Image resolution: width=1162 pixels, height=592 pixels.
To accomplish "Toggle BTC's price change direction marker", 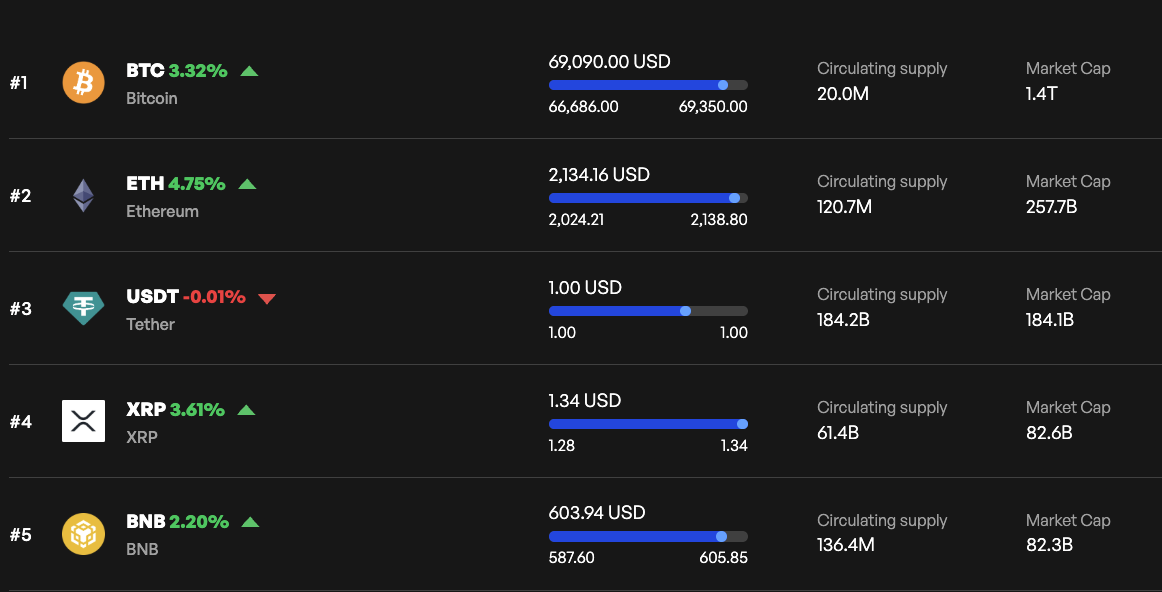I will coord(249,71).
